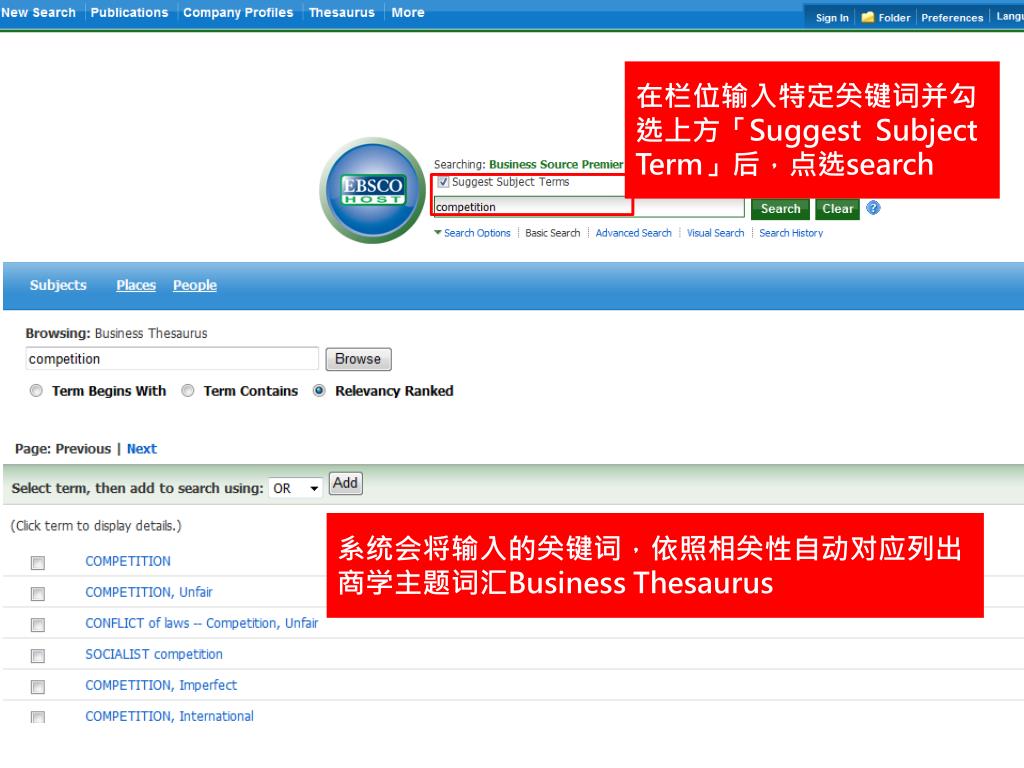Image resolution: width=1024 pixels, height=768 pixels.
Task: Open the help question mark icon
Action: pyautogui.click(x=873, y=208)
